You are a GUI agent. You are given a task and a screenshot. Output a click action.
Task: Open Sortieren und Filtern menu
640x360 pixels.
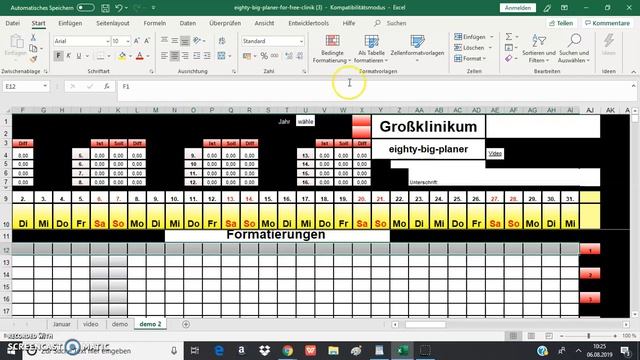539,49
